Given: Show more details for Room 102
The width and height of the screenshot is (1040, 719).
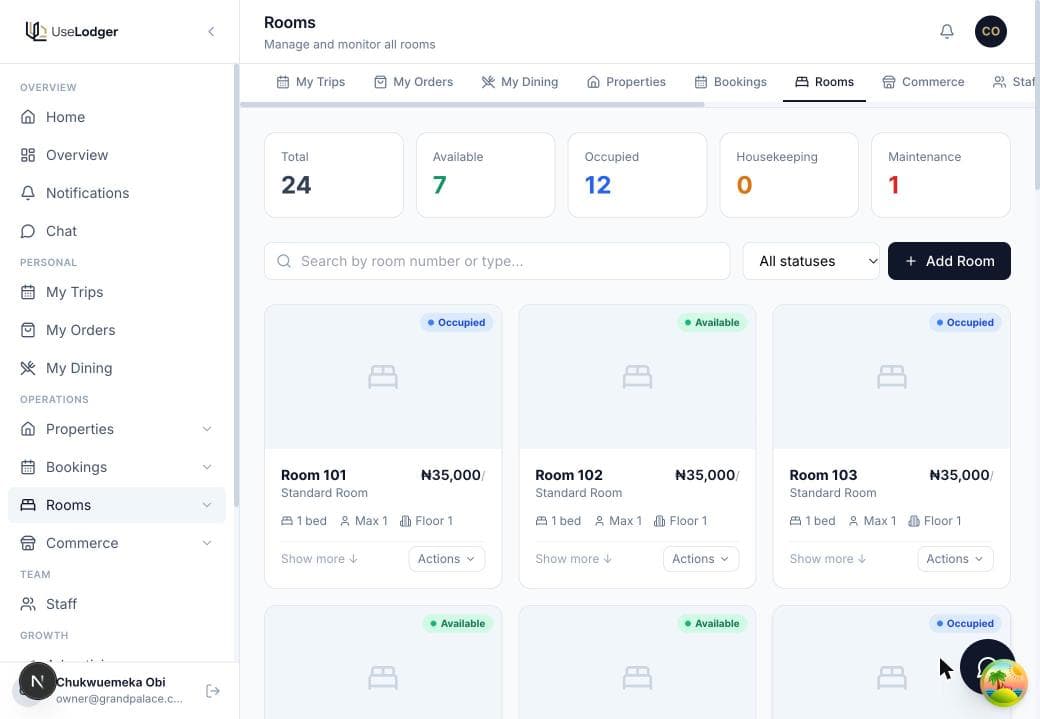Looking at the screenshot, I should click(x=574, y=559).
